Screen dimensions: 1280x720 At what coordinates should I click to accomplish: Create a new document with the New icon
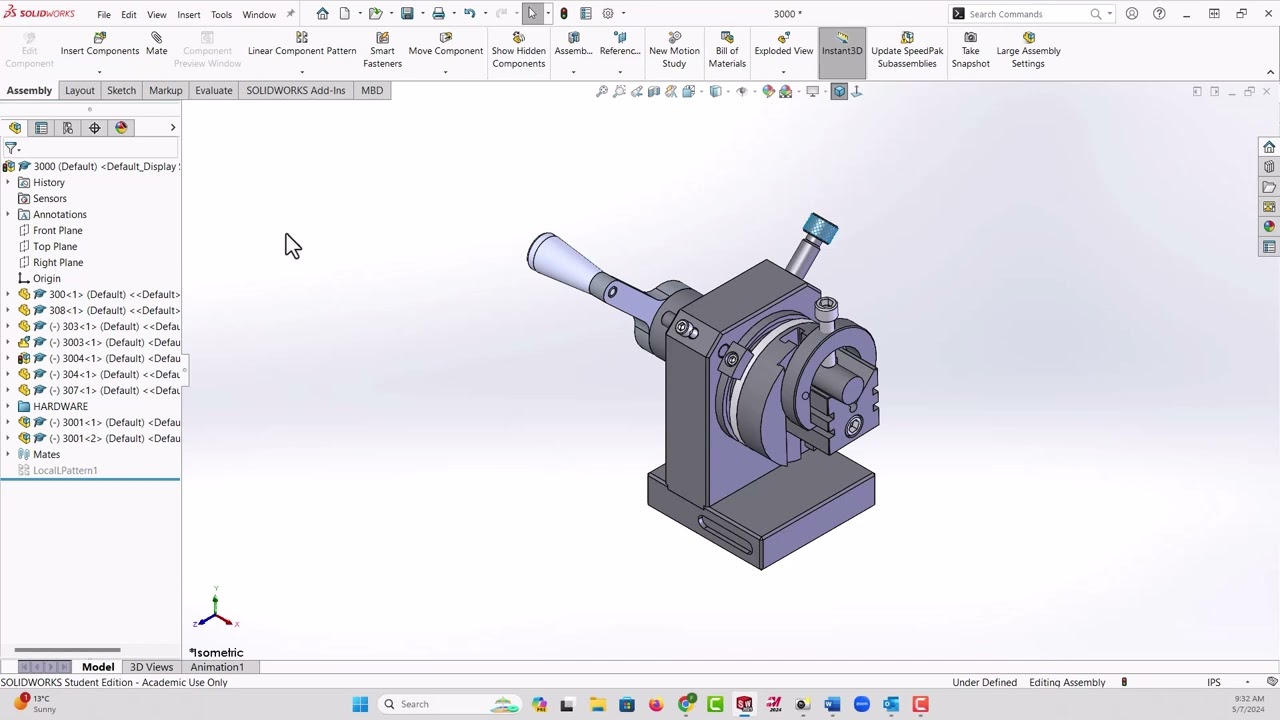click(345, 14)
